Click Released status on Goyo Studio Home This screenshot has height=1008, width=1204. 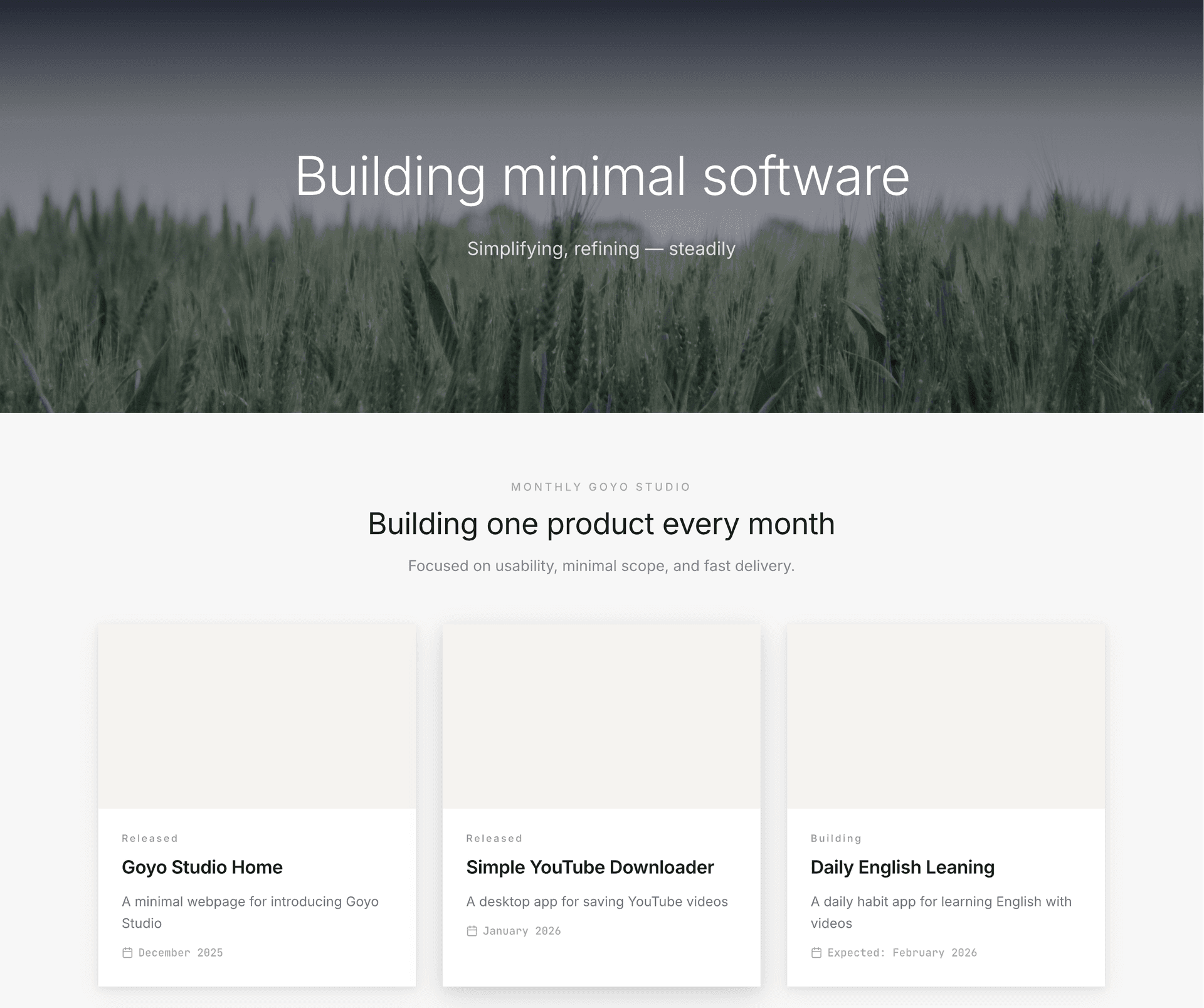click(150, 838)
